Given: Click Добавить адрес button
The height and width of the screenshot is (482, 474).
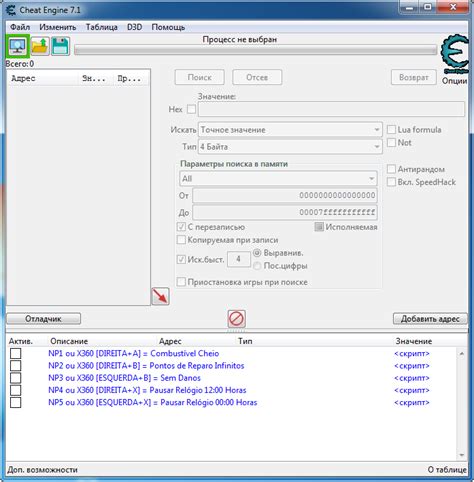Looking at the screenshot, I should point(430,319).
